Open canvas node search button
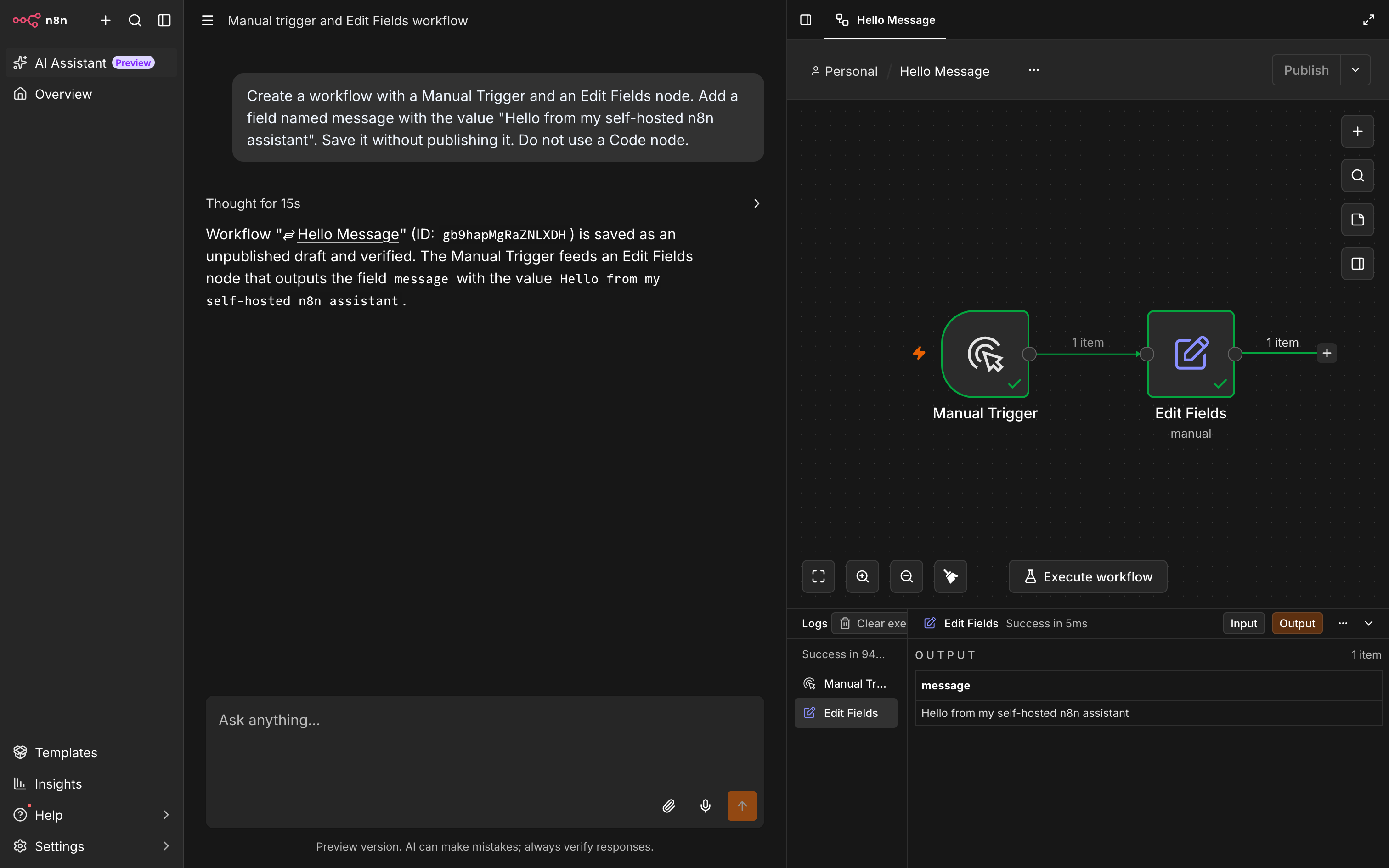Image resolution: width=1389 pixels, height=868 pixels. tap(1357, 175)
